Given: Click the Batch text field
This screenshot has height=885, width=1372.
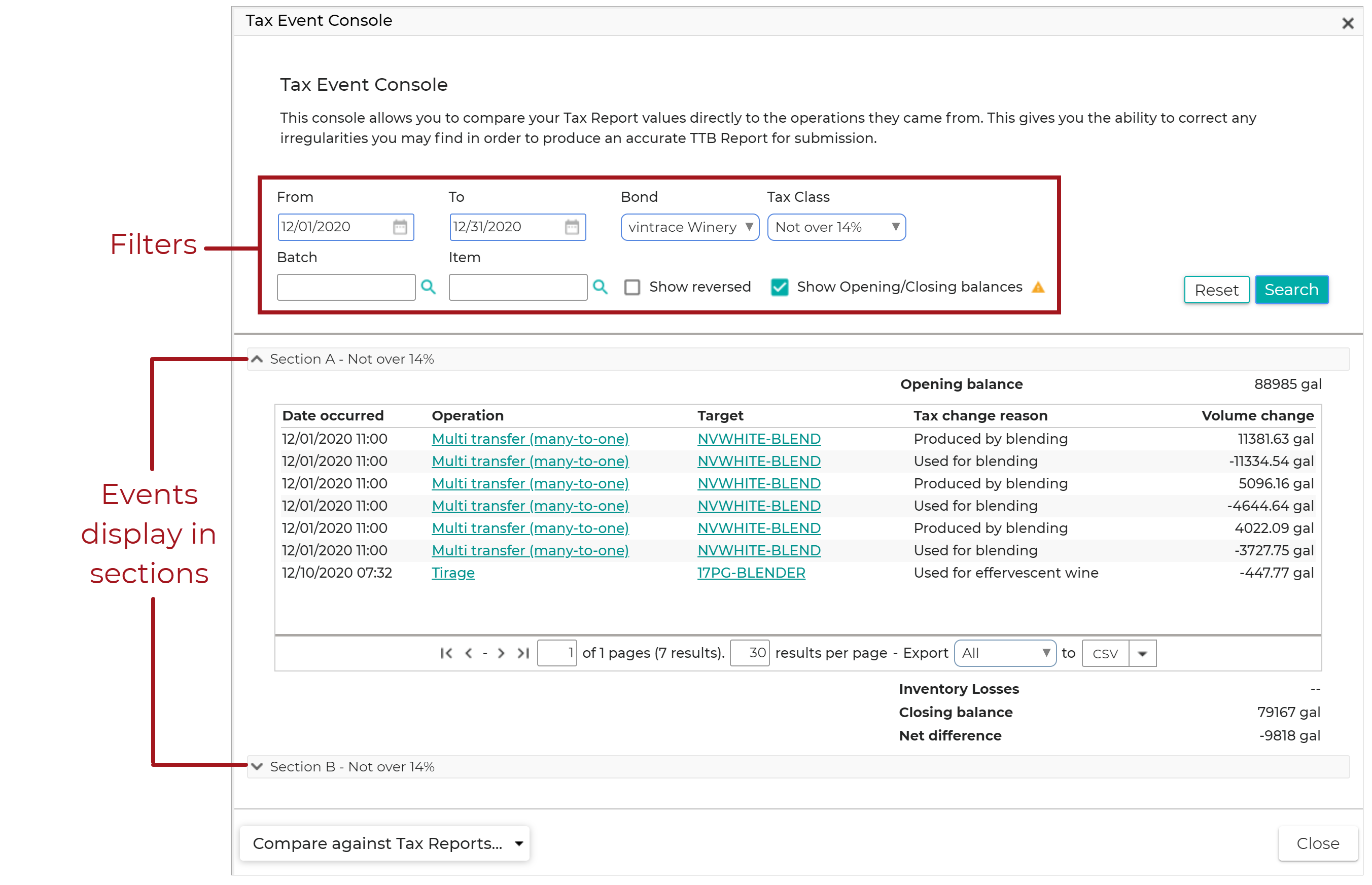Looking at the screenshot, I should click(x=346, y=287).
